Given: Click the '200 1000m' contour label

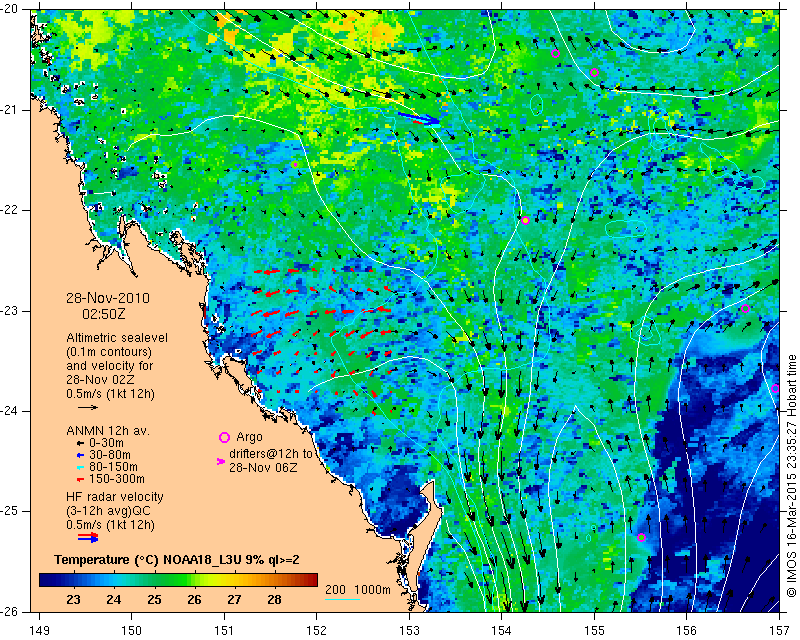Looking at the screenshot, I should pos(358,590).
